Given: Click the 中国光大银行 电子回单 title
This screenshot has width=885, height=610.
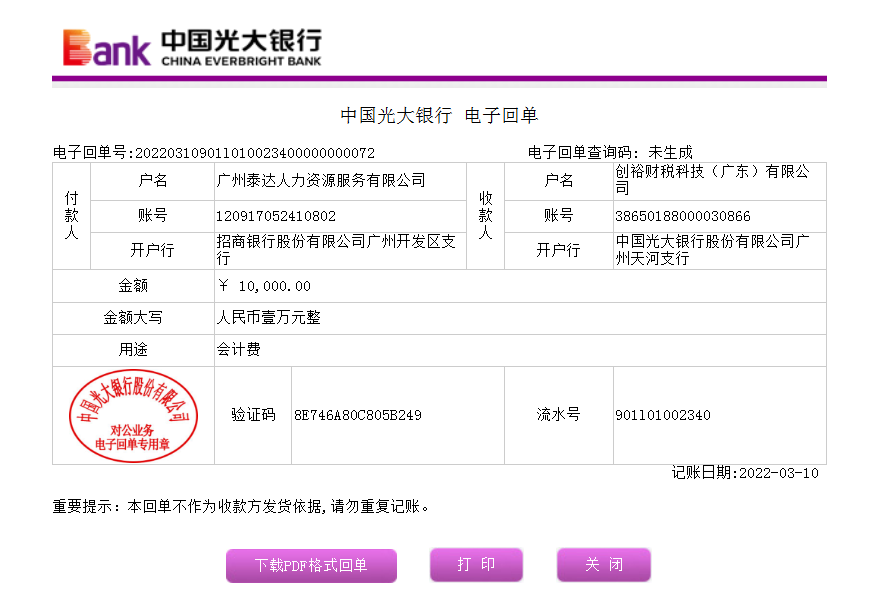Looking at the screenshot, I should click(x=439, y=116).
